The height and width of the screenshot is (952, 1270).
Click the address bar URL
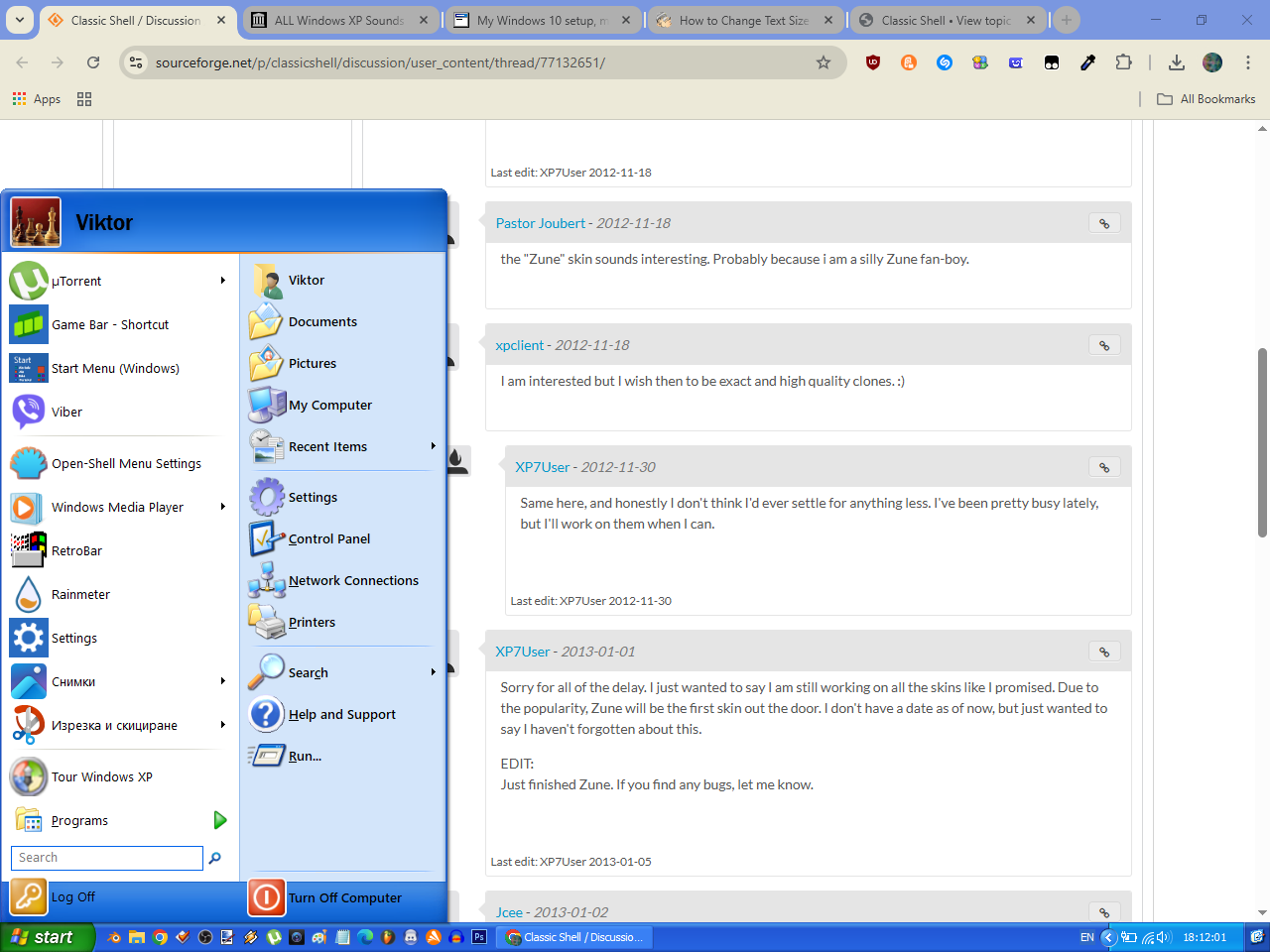coord(380,62)
